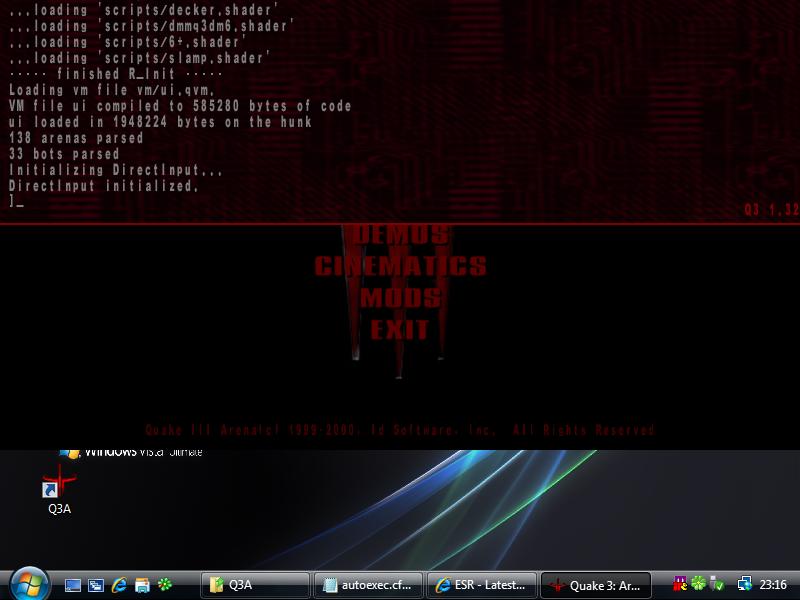Open the MODS menu entry
The width and height of the screenshot is (800, 600).
pos(400,298)
